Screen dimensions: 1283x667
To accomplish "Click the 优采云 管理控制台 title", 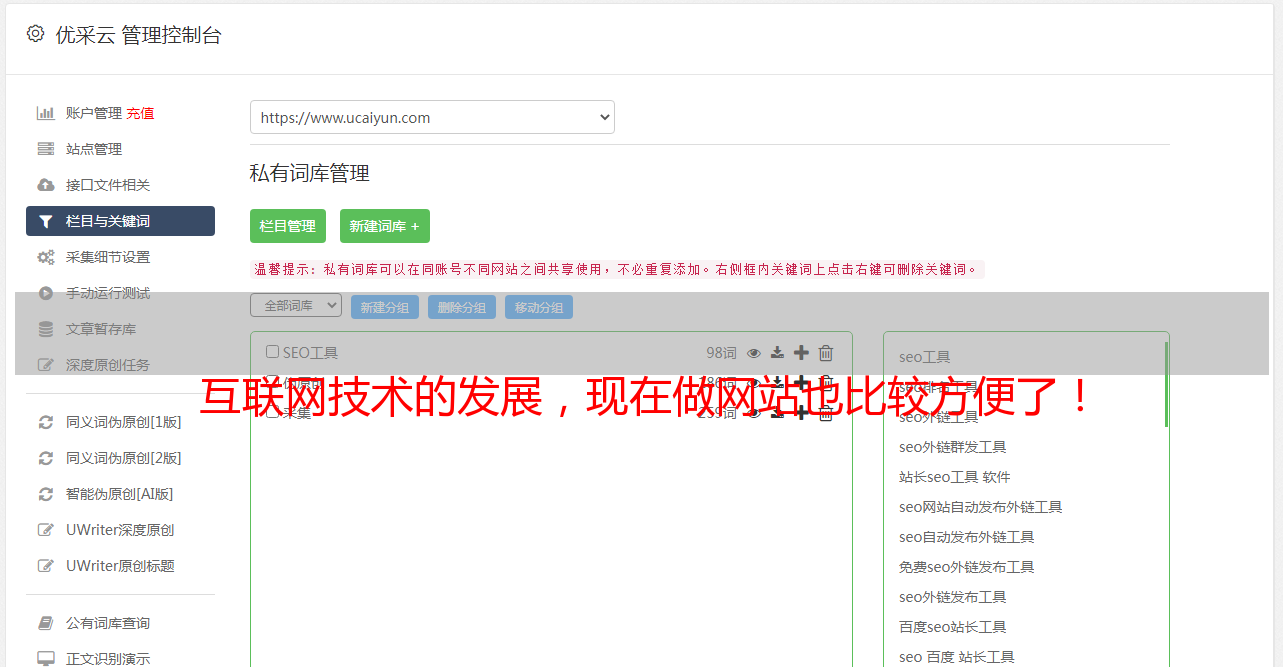I will 138,35.
